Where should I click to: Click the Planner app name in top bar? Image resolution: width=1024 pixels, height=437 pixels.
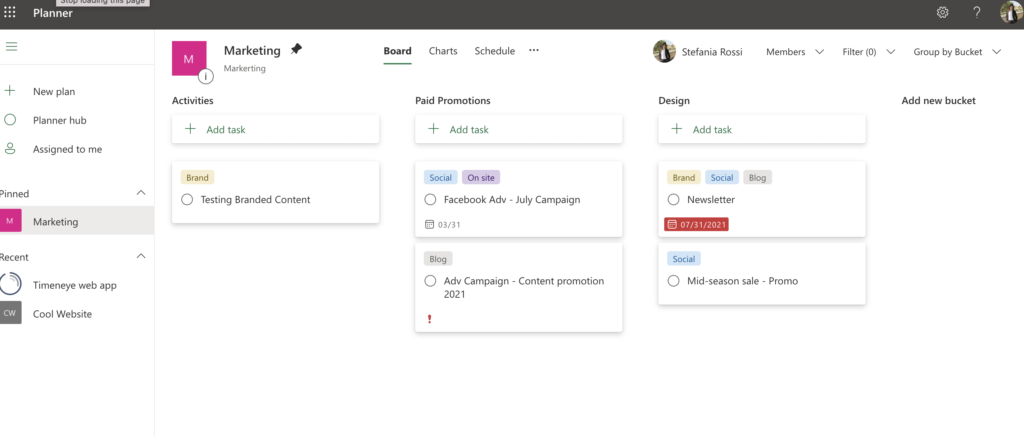53,12
